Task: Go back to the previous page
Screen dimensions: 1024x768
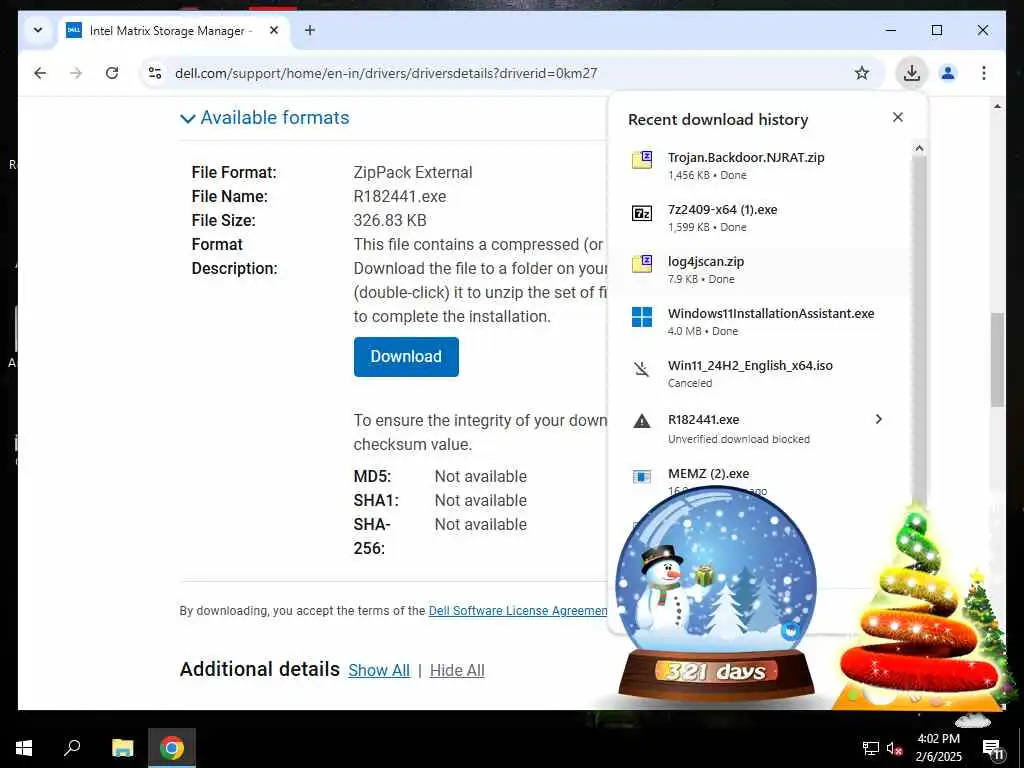Action: (x=40, y=73)
